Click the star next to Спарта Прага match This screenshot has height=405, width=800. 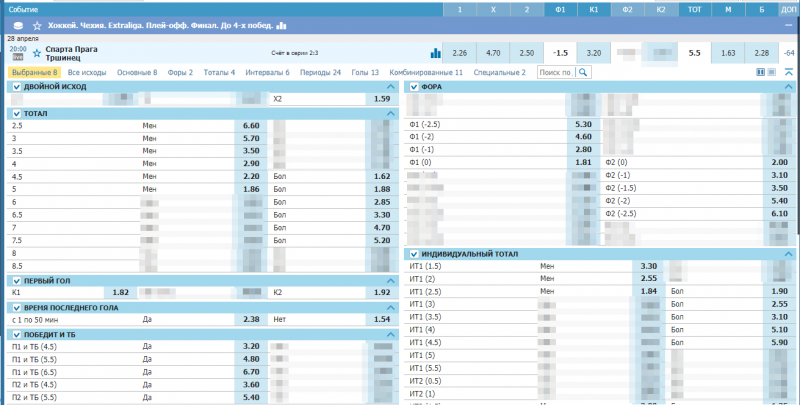pyautogui.click(x=37, y=50)
